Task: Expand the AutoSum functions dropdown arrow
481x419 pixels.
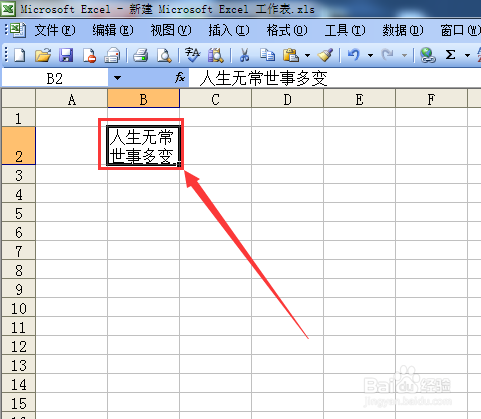Action: 467,55
